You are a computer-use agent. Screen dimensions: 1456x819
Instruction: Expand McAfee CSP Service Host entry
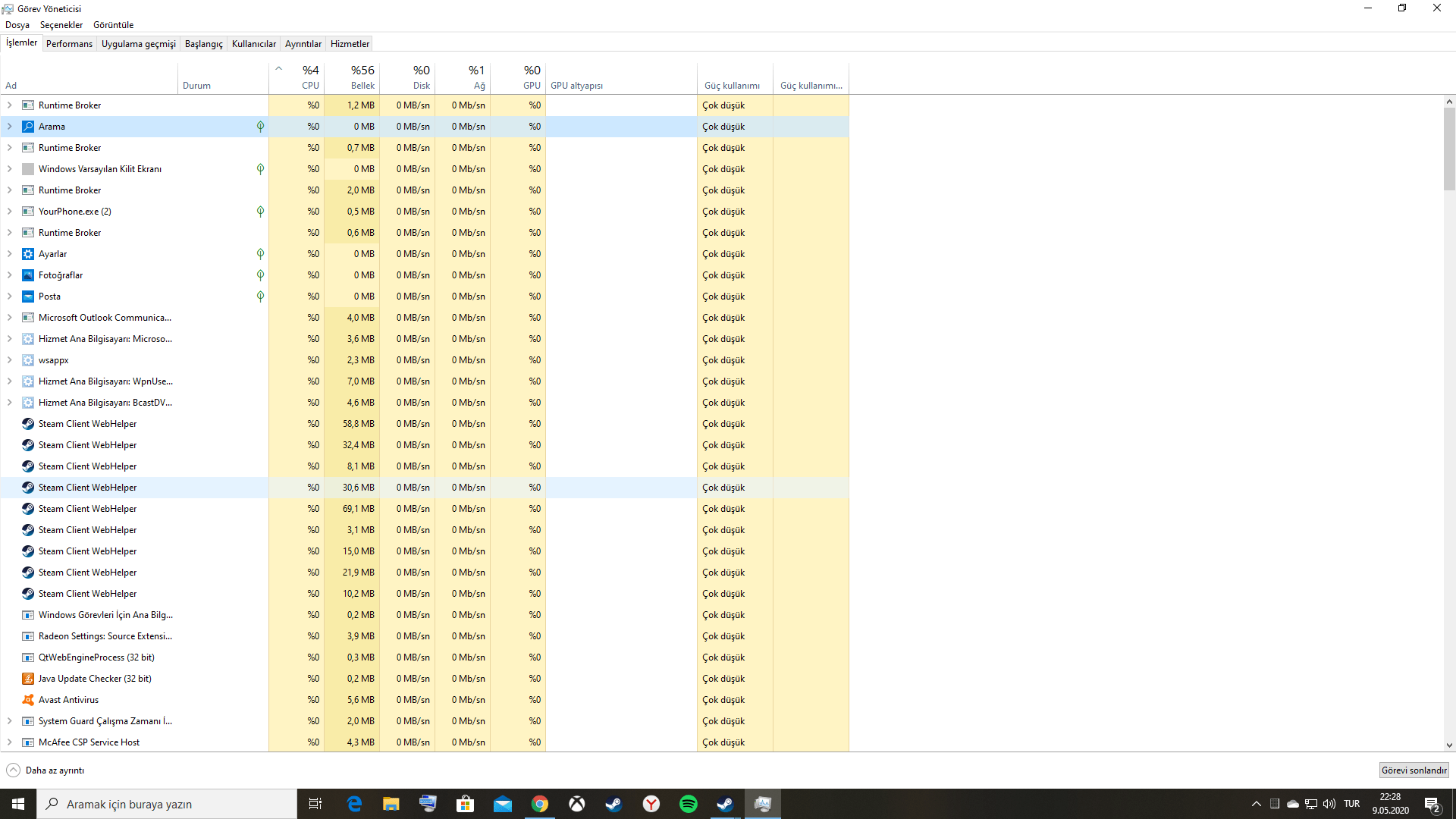click(10, 742)
